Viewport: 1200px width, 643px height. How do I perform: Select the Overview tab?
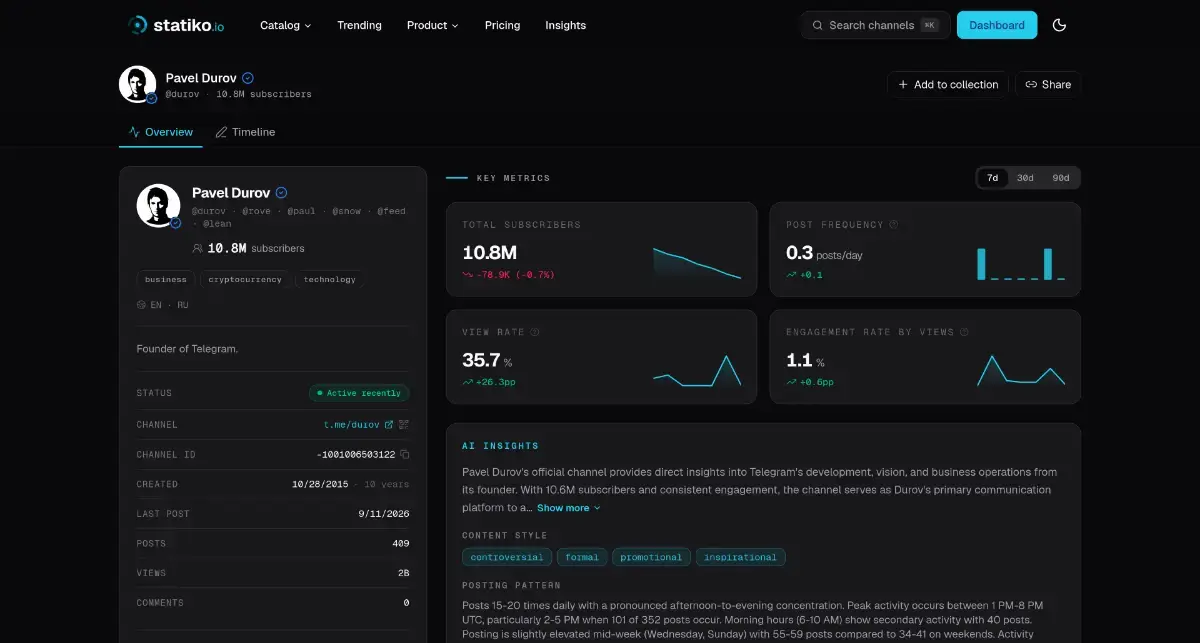pos(161,132)
